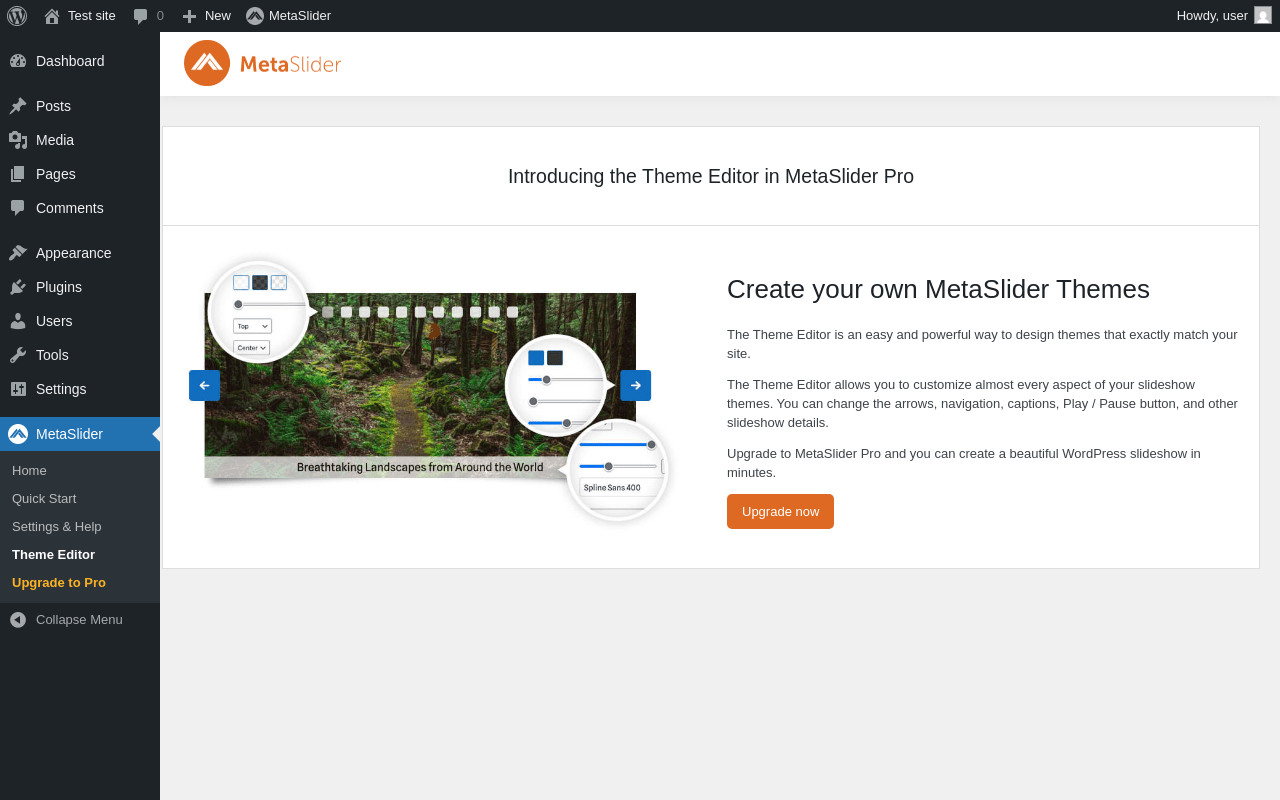Viewport: 1280px width, 800px height.
Task: Click the Posts pushpin icon
Action: (x=18, y=106)
